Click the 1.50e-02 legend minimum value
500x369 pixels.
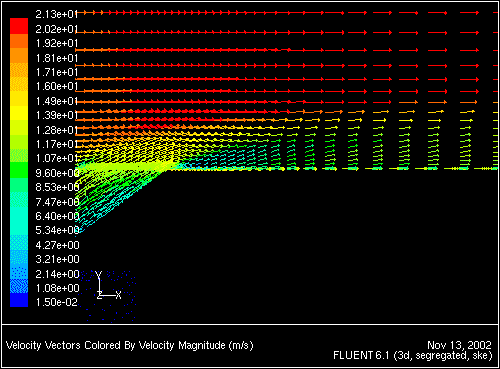[x=57, y=302]
